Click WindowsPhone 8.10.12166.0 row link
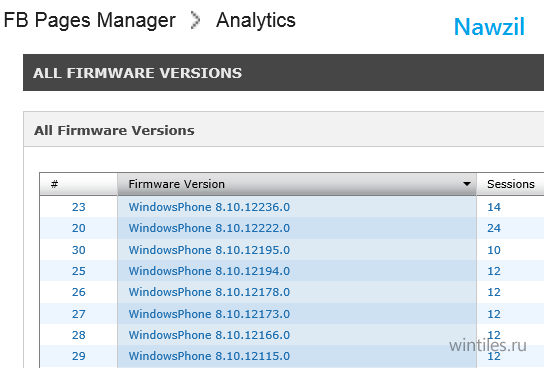This screenshot has width=544, height=368. (209, 335)
